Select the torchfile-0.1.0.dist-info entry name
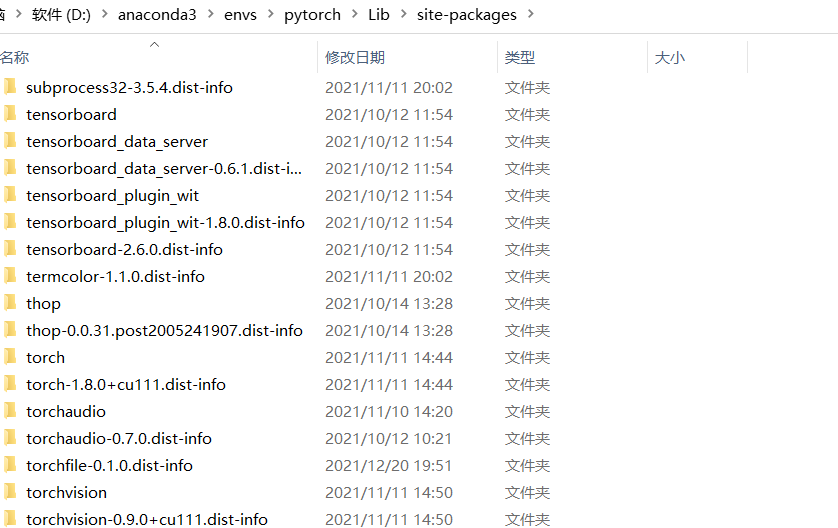Viewport: 838px width, 528px height. point(109,465)
